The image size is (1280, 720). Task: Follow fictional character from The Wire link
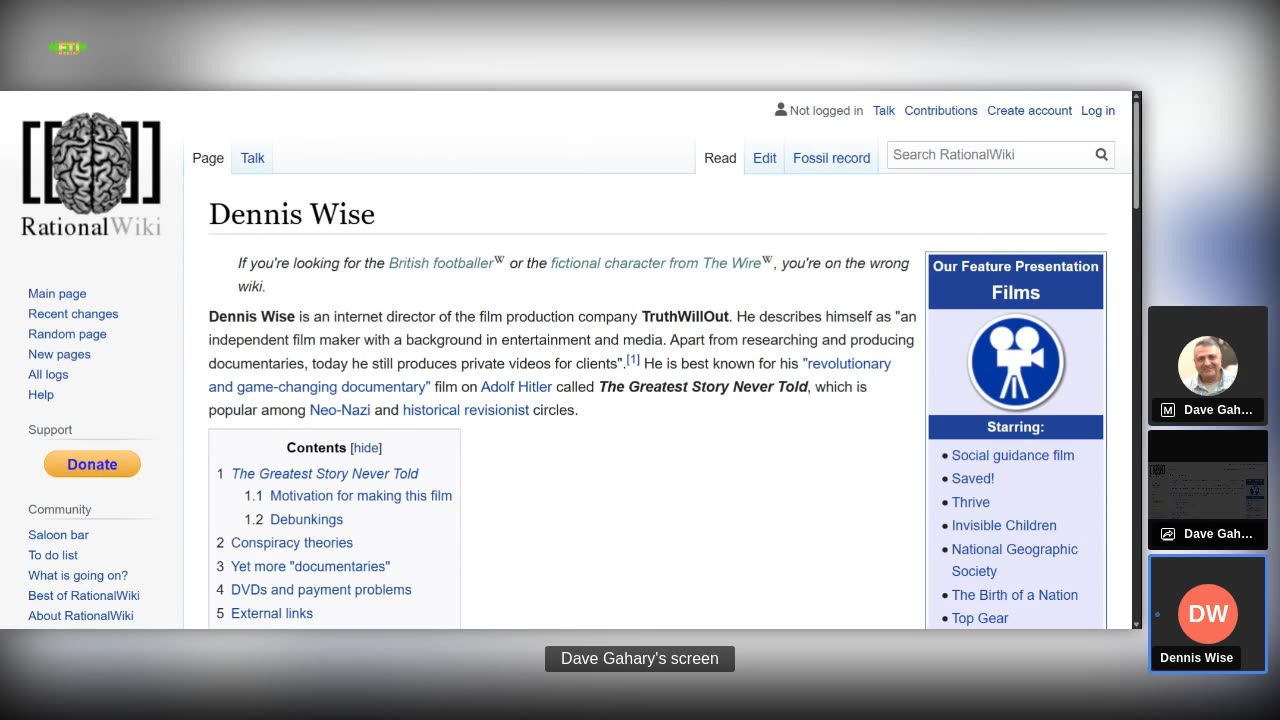point(656,263)
